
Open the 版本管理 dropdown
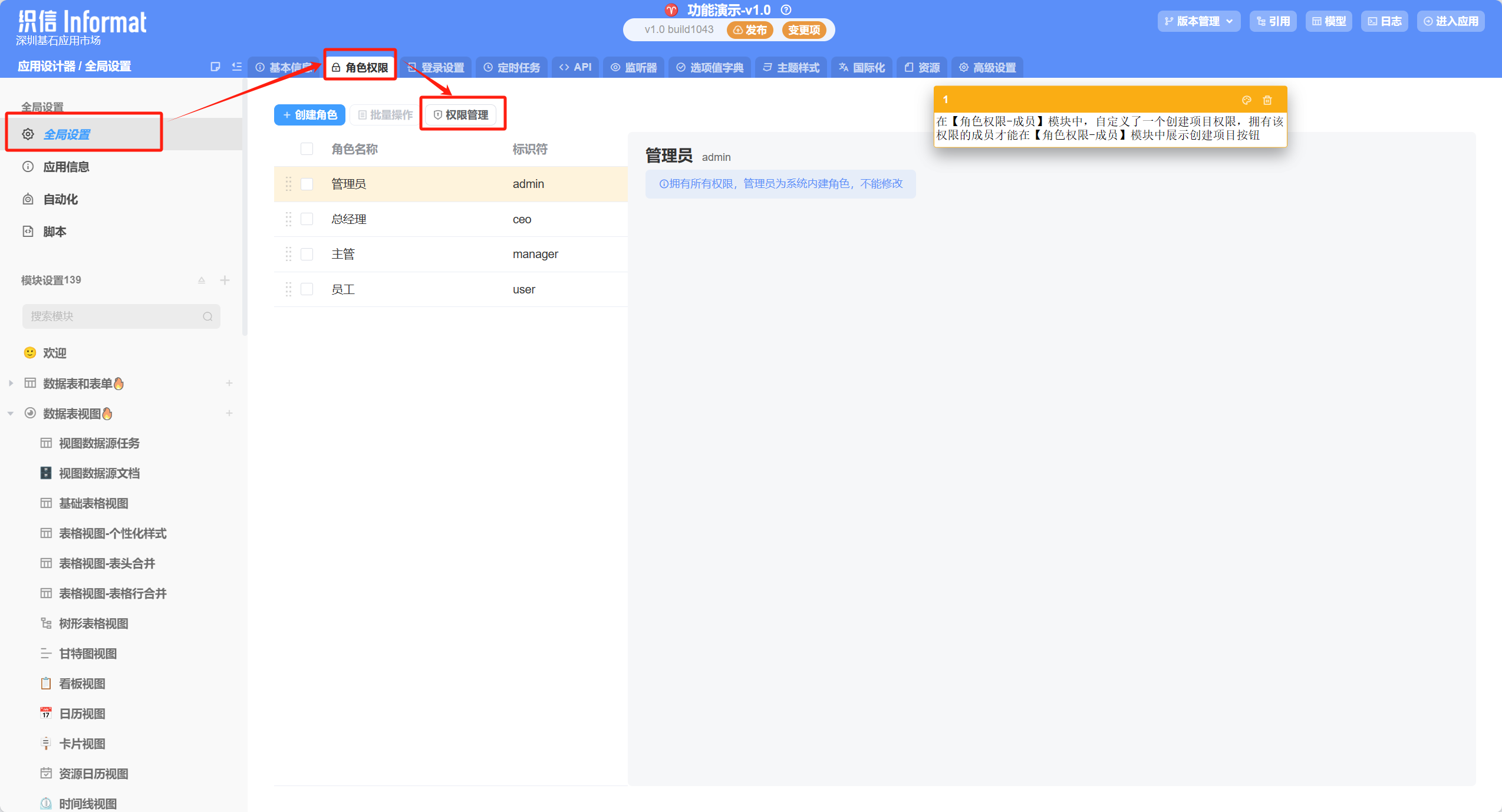tap(1198, 21)
